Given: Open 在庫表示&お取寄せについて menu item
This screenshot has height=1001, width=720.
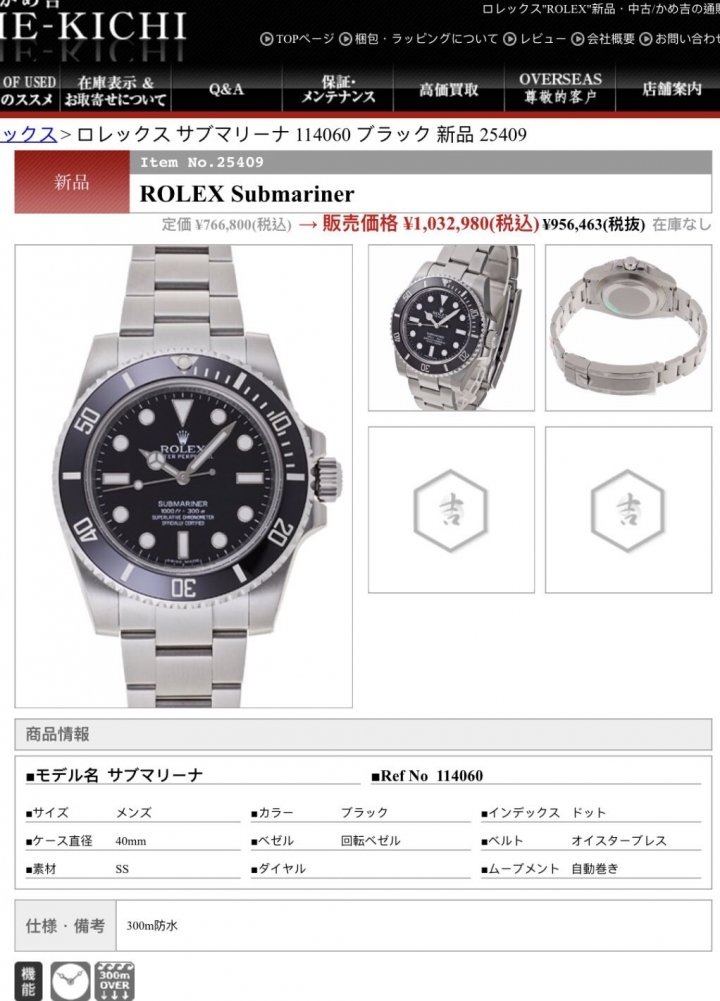Looking at the screenshot, I should pos(116,91).
